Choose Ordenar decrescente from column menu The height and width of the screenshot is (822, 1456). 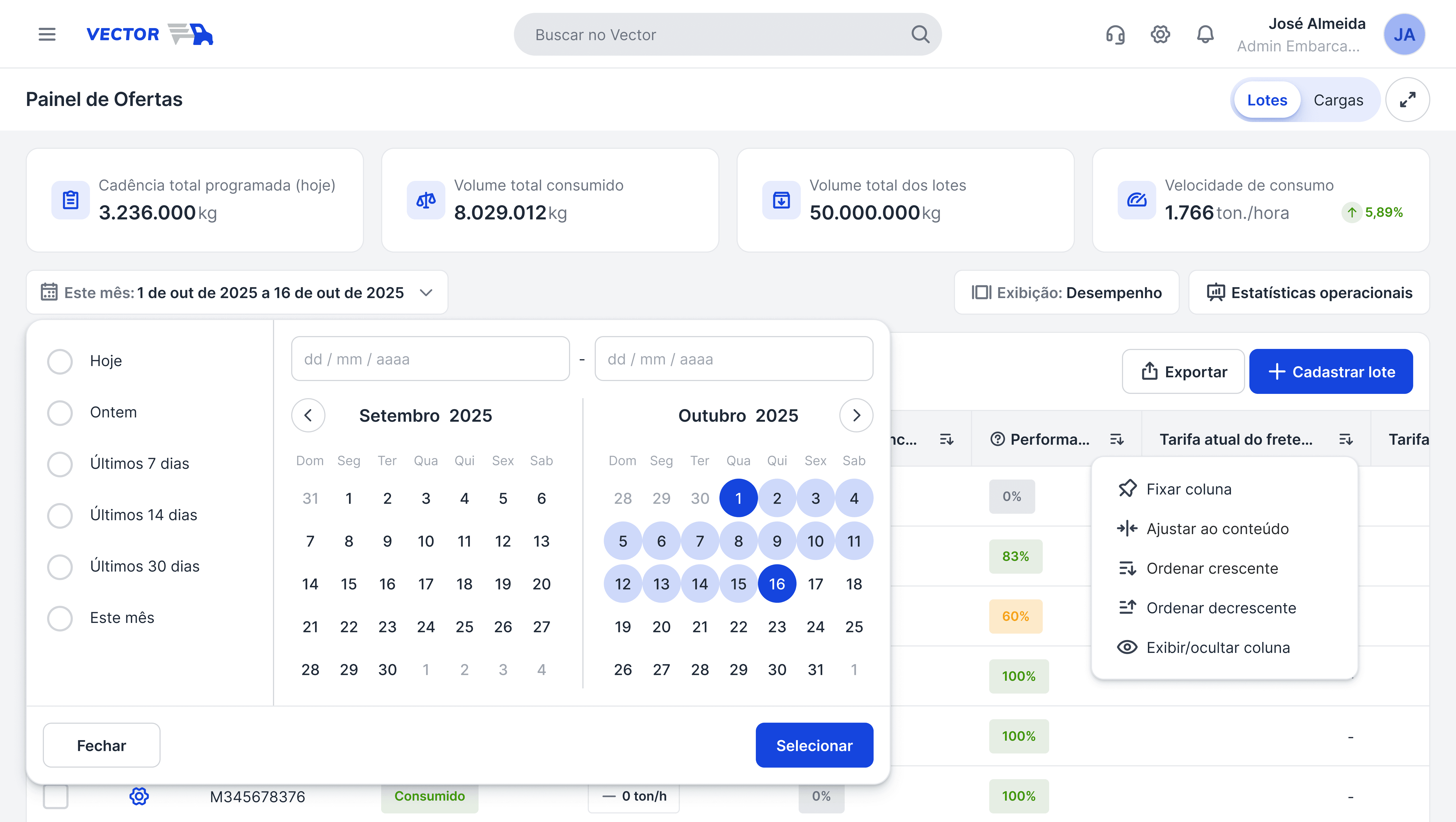[x=1220, y=608]
